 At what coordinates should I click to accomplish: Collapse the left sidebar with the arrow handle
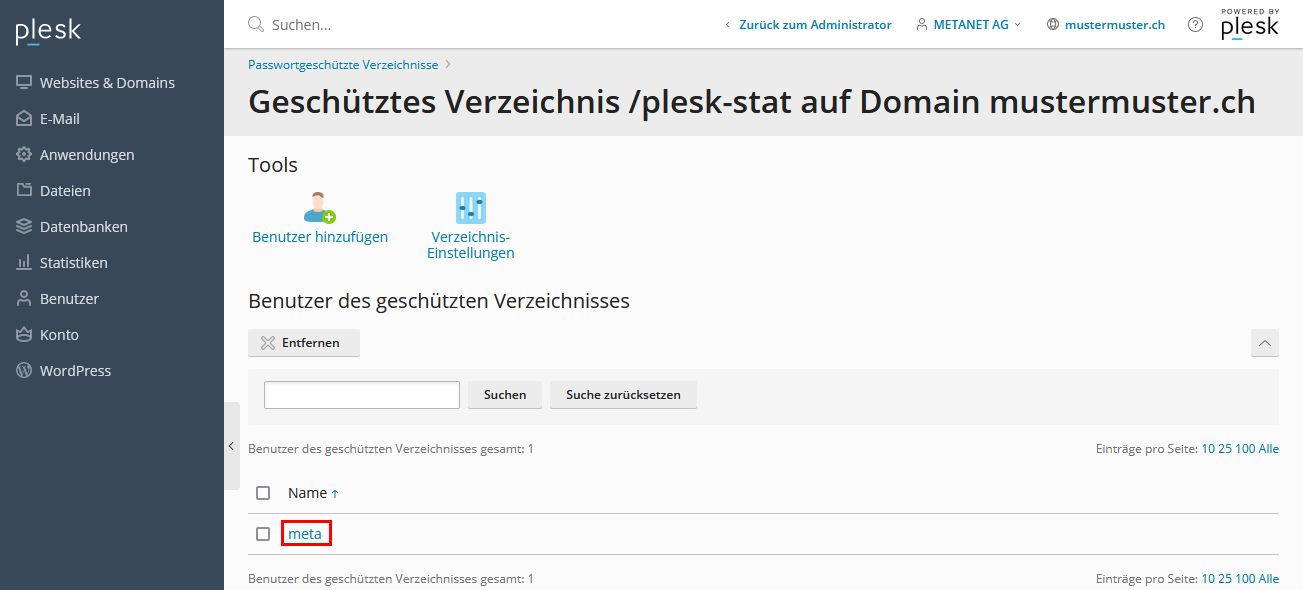pos(231,446)
